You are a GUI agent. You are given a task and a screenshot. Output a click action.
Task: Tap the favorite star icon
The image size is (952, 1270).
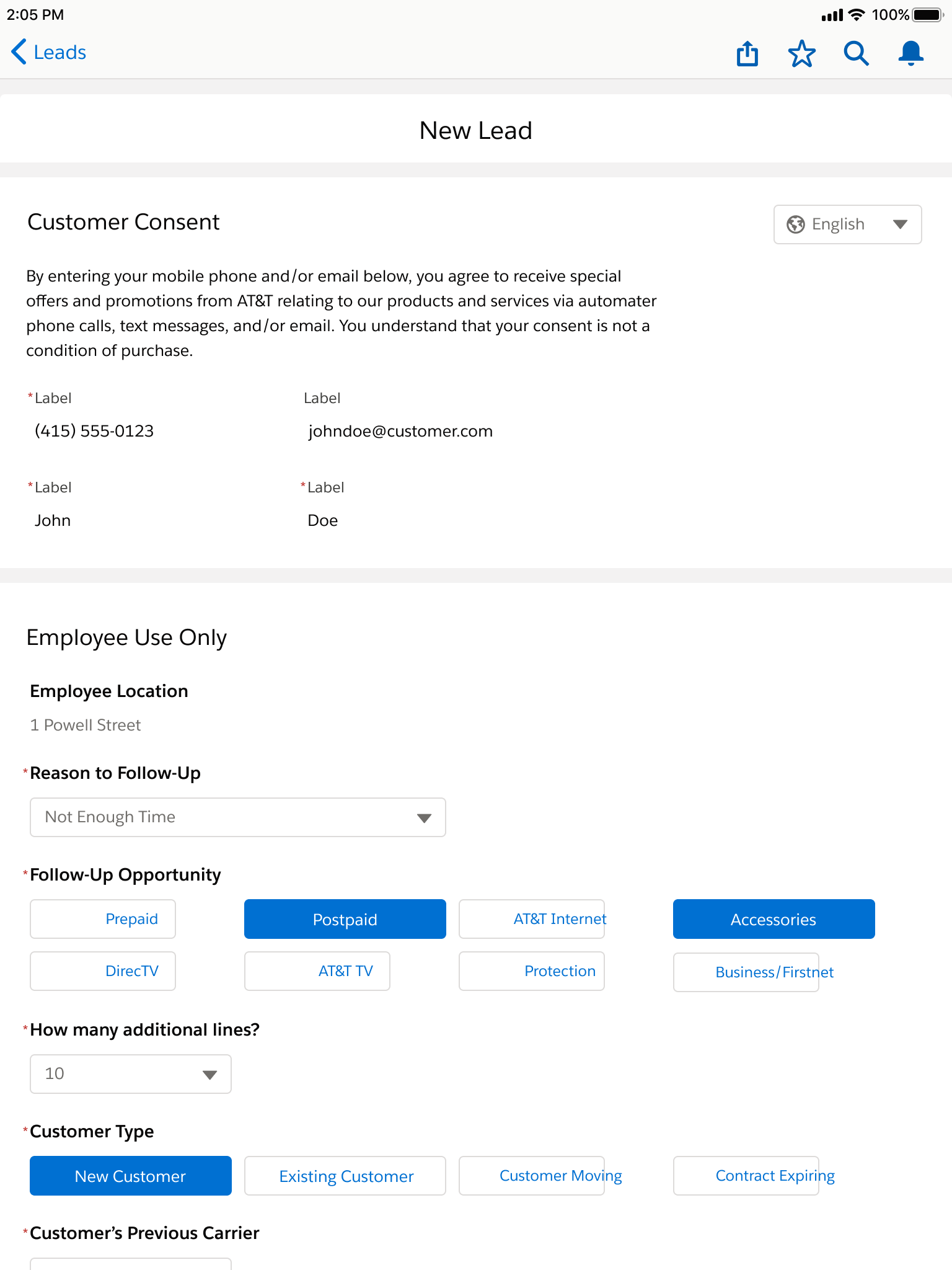click(x=801, y=53)
